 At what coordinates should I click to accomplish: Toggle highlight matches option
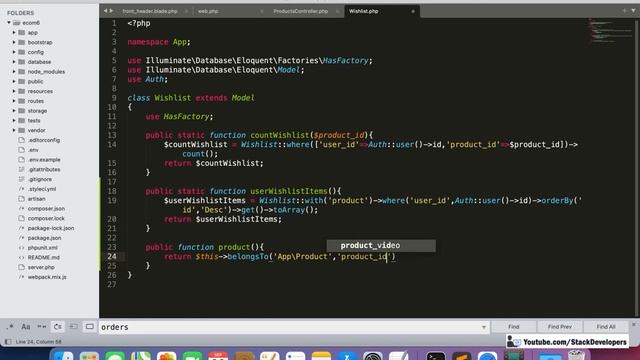pos(89,327)
